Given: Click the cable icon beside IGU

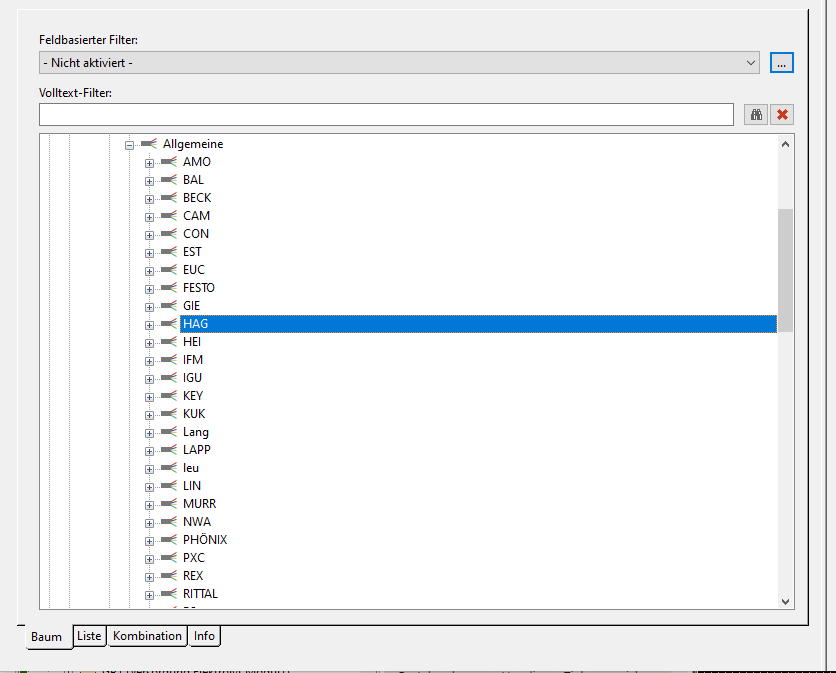Looking at the screenshot, I should 169,378.
